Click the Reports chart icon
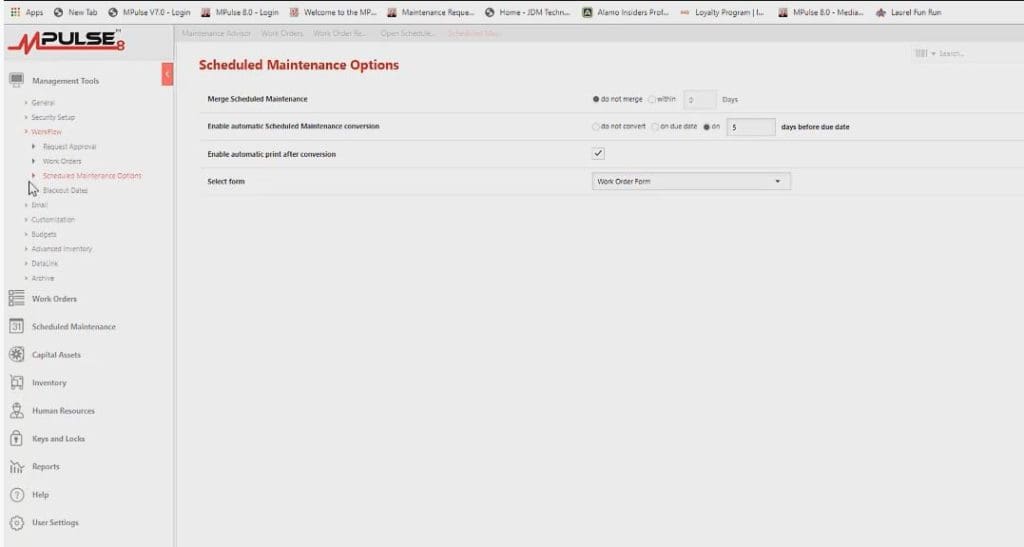 16,467
